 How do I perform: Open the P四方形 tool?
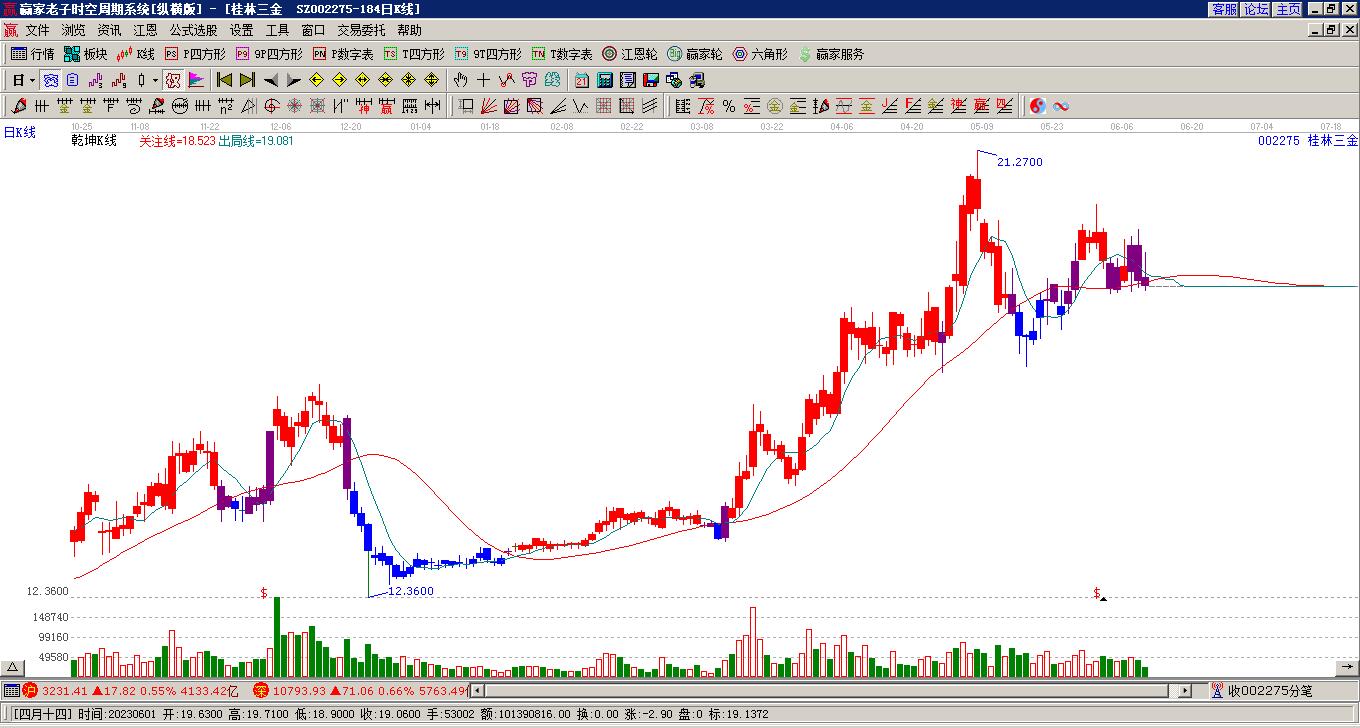[x=195, y=54]
